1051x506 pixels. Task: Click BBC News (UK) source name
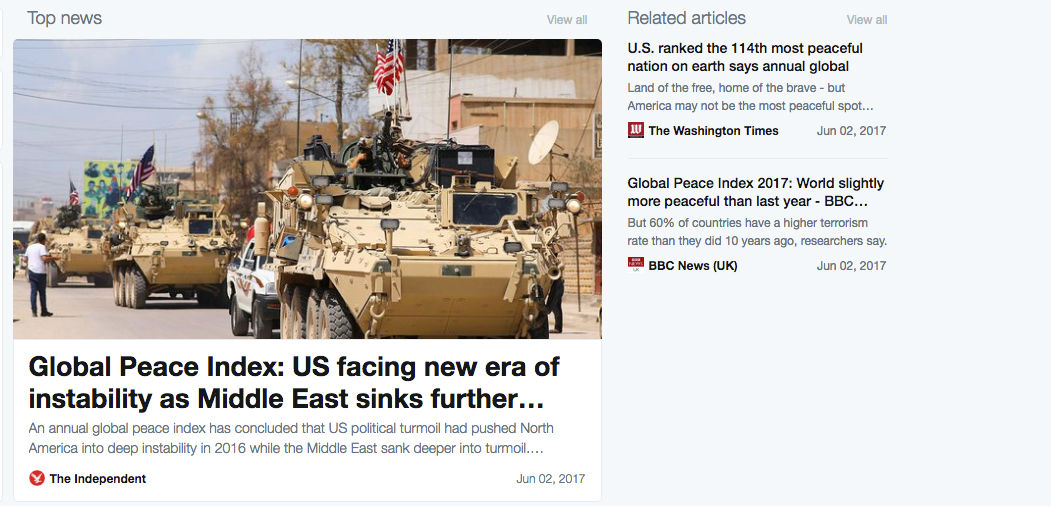pyautogui.click(x=692, y=265)
